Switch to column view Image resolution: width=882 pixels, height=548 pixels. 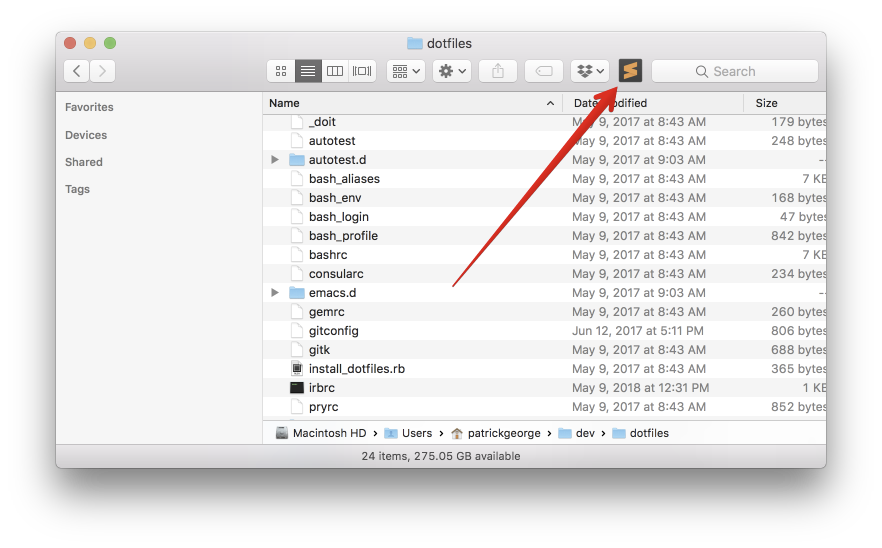pos(335,71)
